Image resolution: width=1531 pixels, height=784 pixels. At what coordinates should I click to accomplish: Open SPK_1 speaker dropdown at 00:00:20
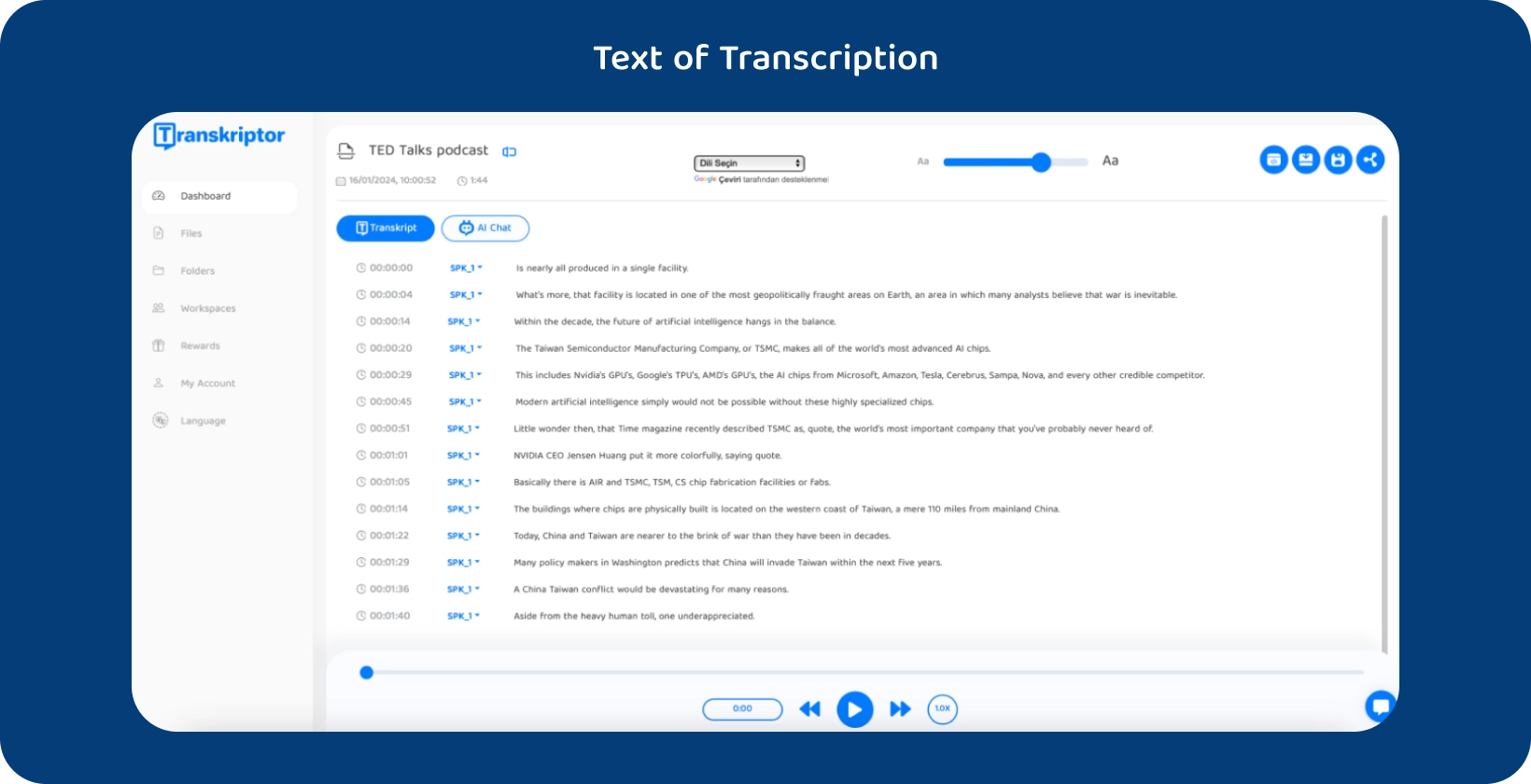click(x=466, y=348)
